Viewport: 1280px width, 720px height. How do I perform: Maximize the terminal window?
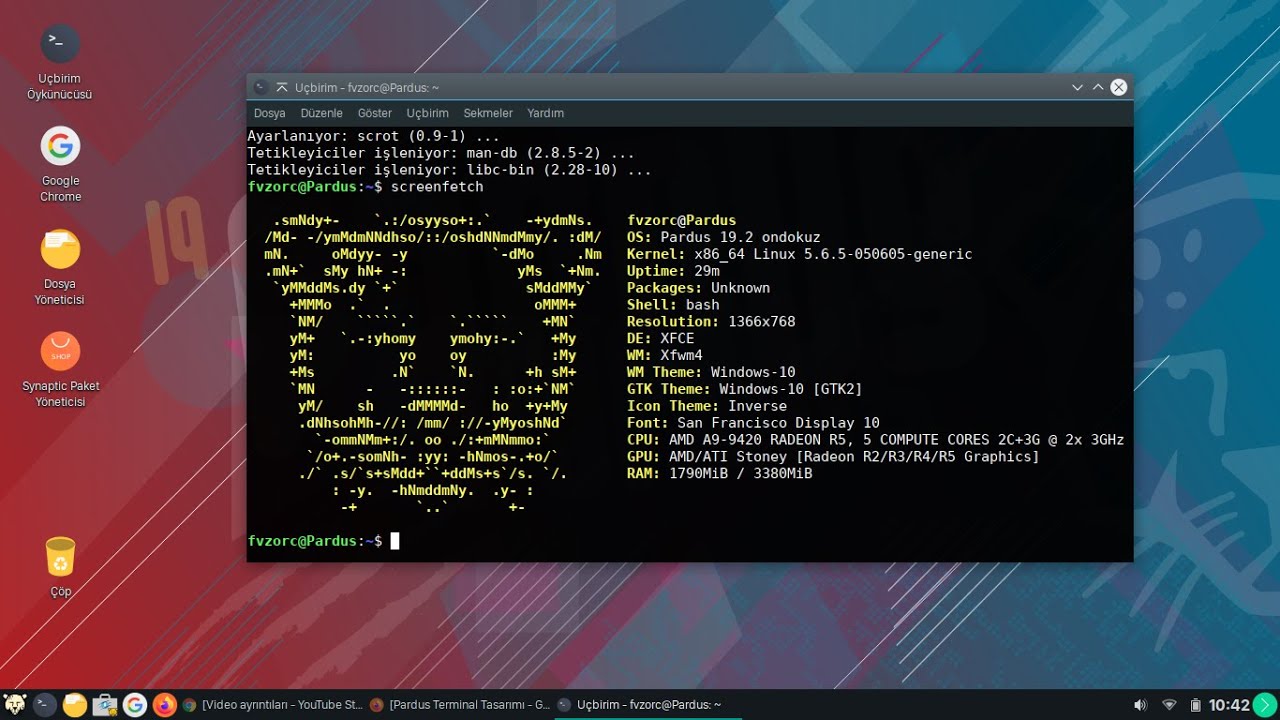[x=1098, y=87]
